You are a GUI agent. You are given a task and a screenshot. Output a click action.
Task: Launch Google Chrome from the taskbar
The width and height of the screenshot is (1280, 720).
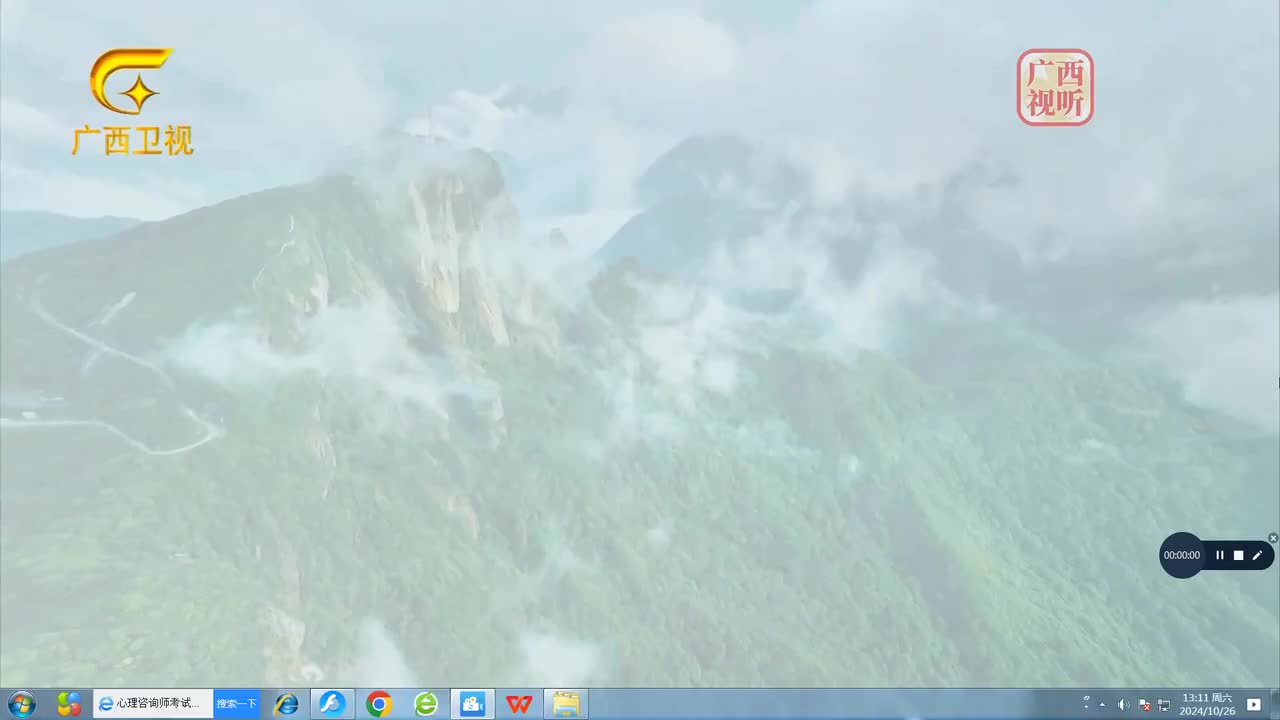point(378,704)
